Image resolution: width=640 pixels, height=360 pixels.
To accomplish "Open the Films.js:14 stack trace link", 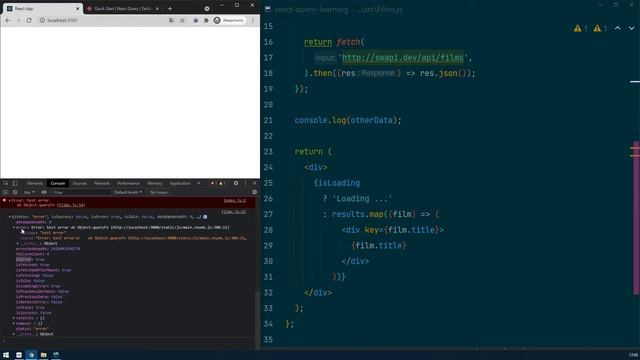I will [72, 205].
